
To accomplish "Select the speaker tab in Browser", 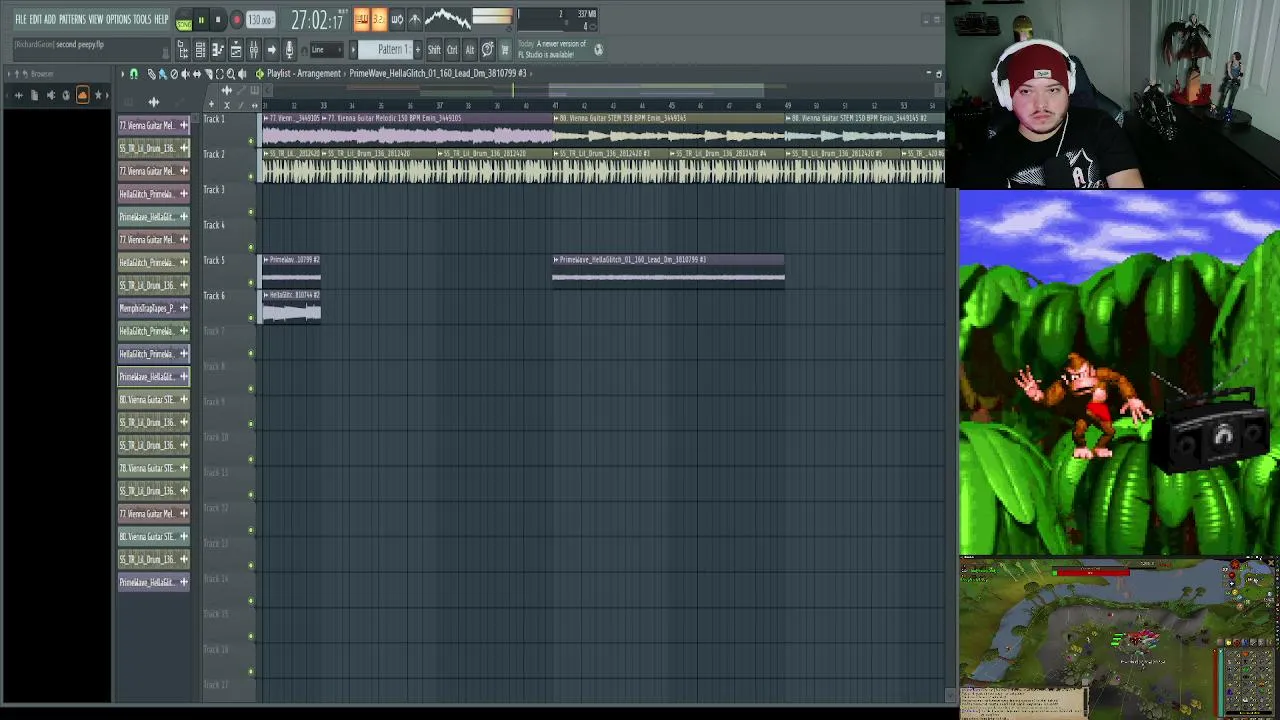I will coord(50,95).
